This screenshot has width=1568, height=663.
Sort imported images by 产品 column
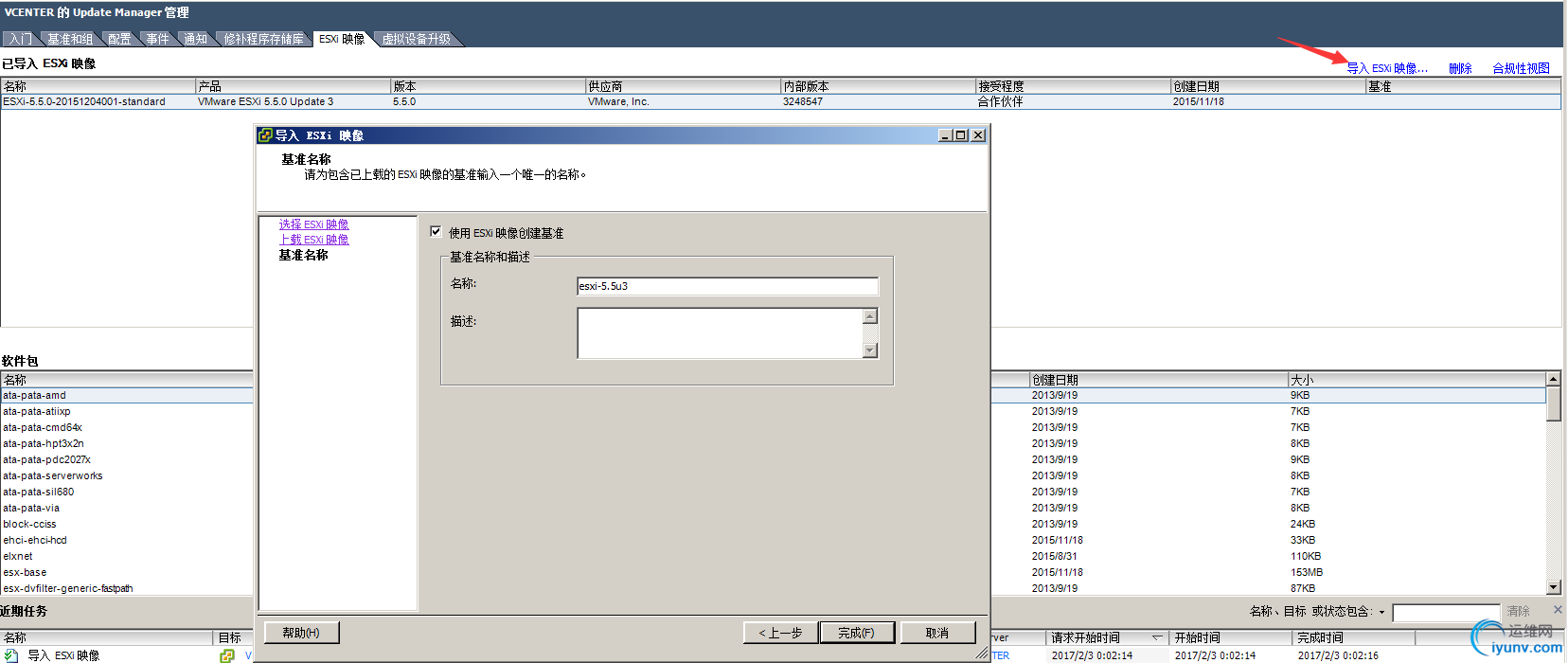tap(293, 86)
